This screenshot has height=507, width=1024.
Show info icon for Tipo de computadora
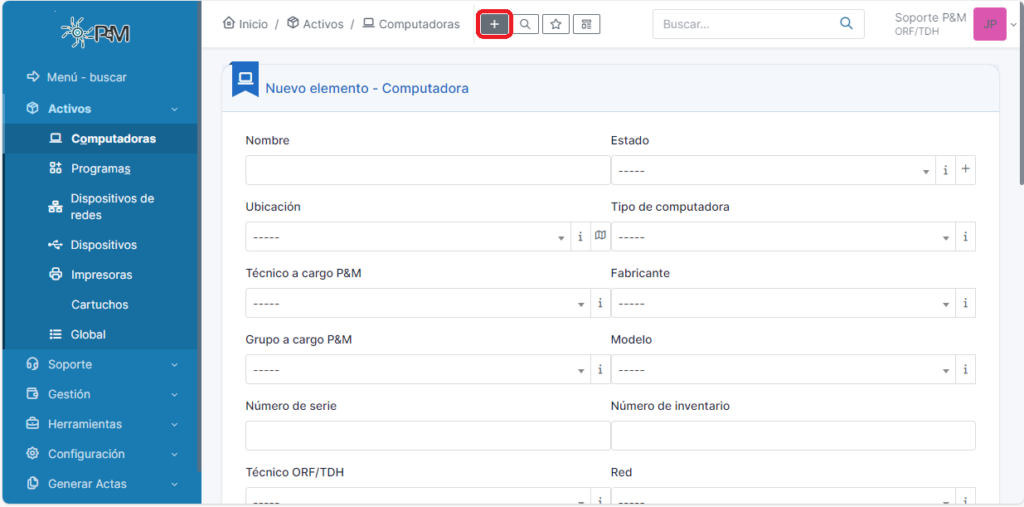965,237
